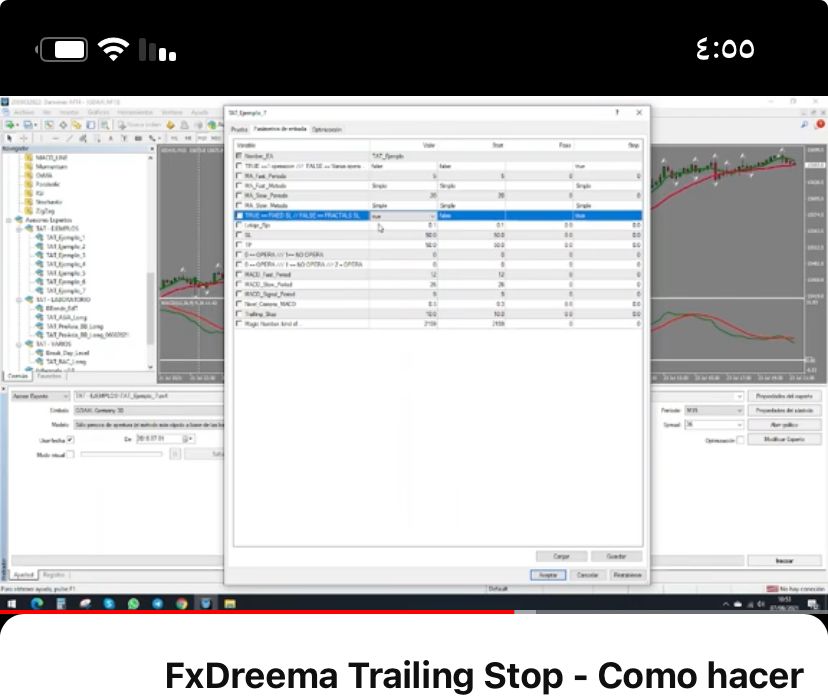This screenshot has width=828, height=698.
Task: Open the Data Window toolbar icon
Action: coord(63,125)
